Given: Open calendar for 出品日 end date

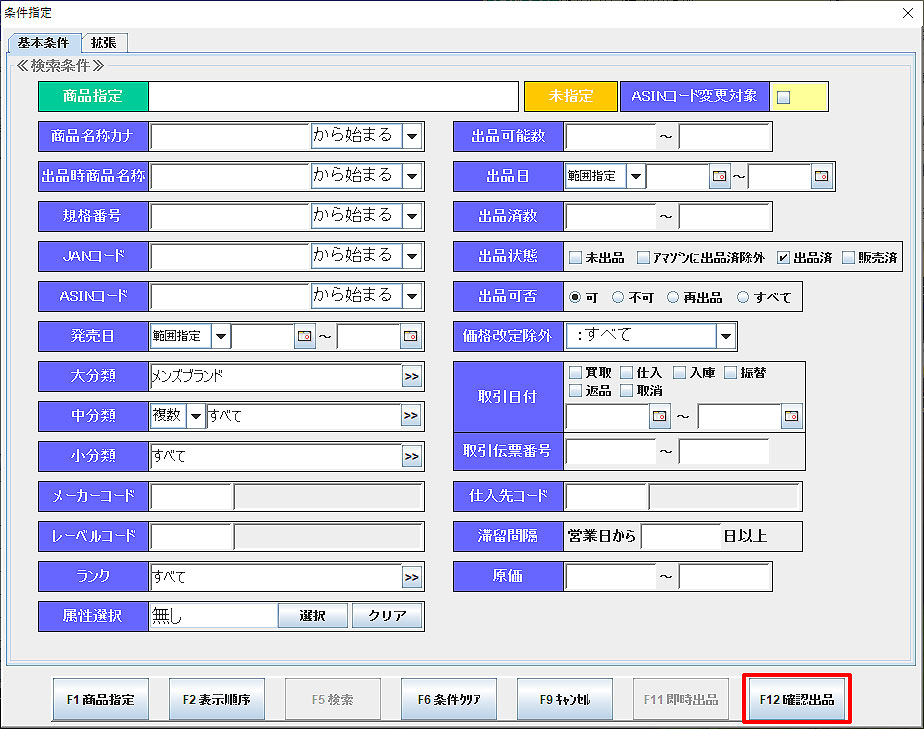Looking at the screenshot, I should tap(821, 177).
